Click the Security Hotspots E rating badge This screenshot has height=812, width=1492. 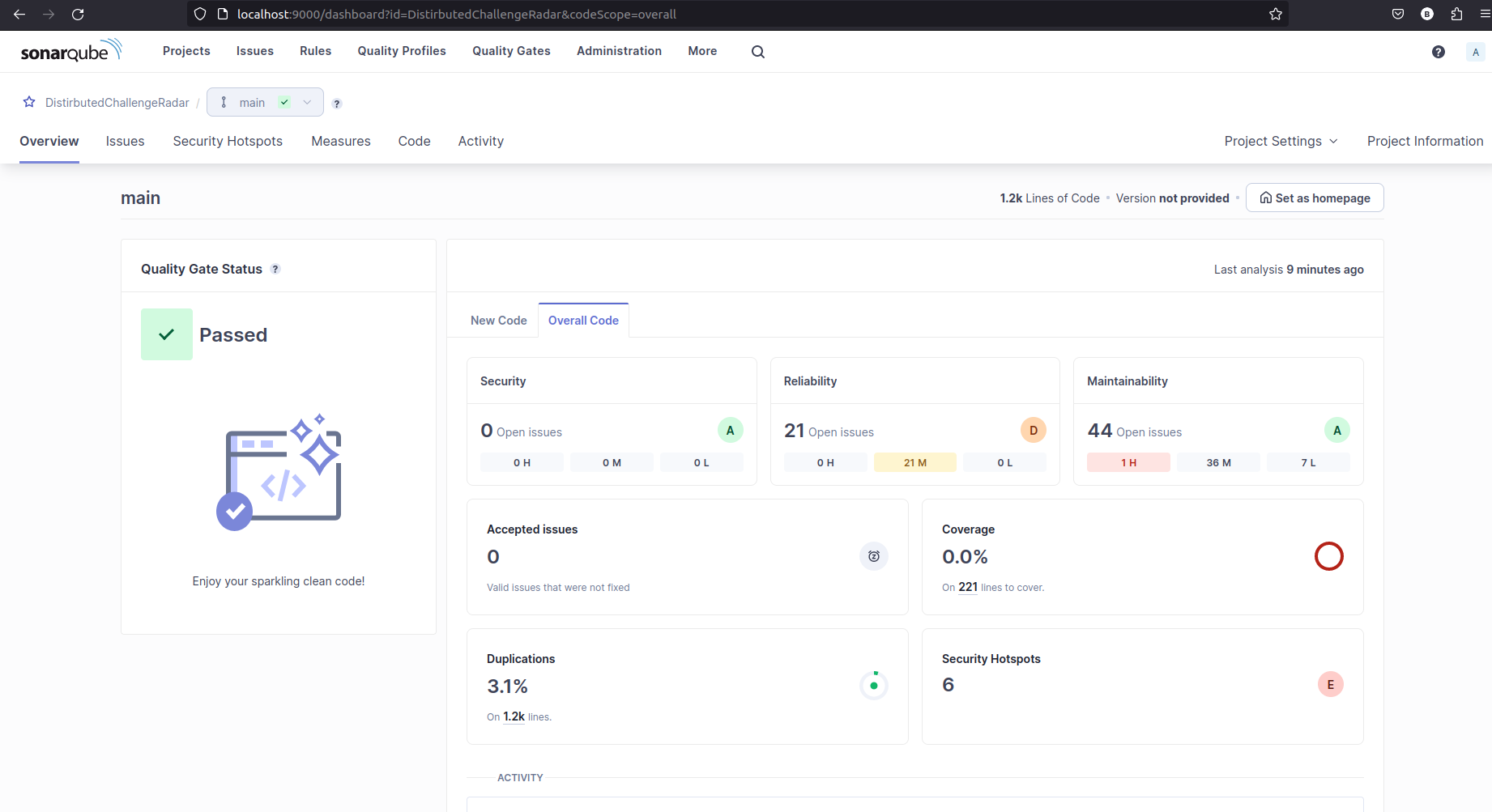(1331, 685)
